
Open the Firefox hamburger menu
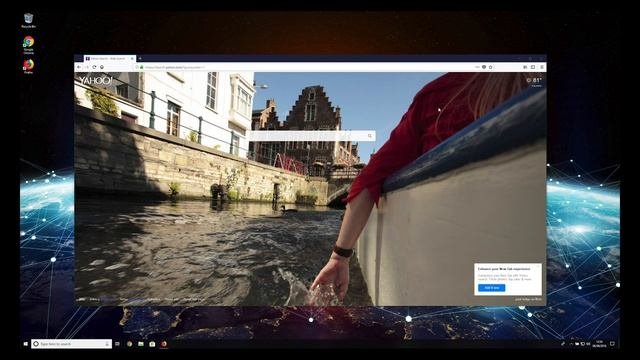click(542, 67)
